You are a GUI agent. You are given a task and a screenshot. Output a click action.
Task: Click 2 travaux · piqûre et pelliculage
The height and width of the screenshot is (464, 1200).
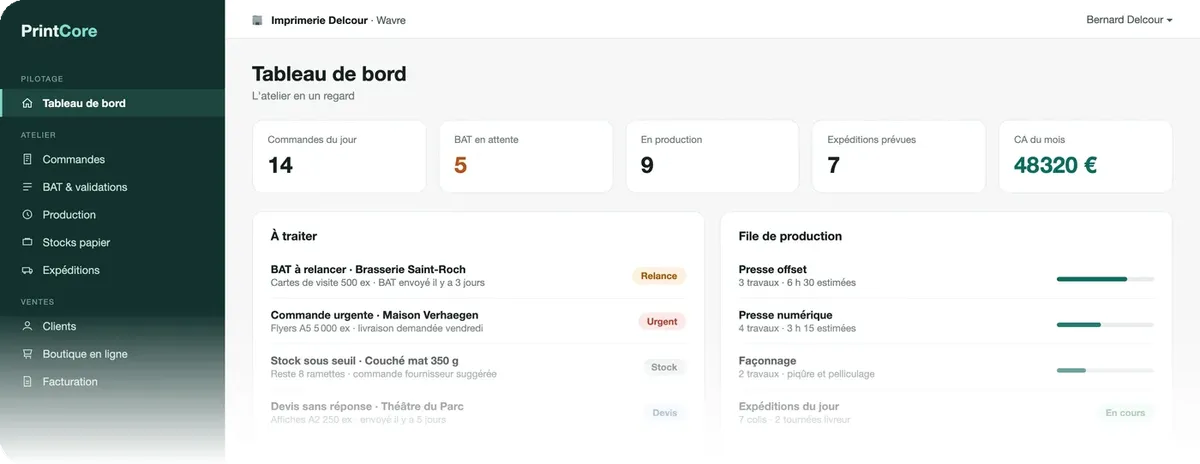point(806,374)
